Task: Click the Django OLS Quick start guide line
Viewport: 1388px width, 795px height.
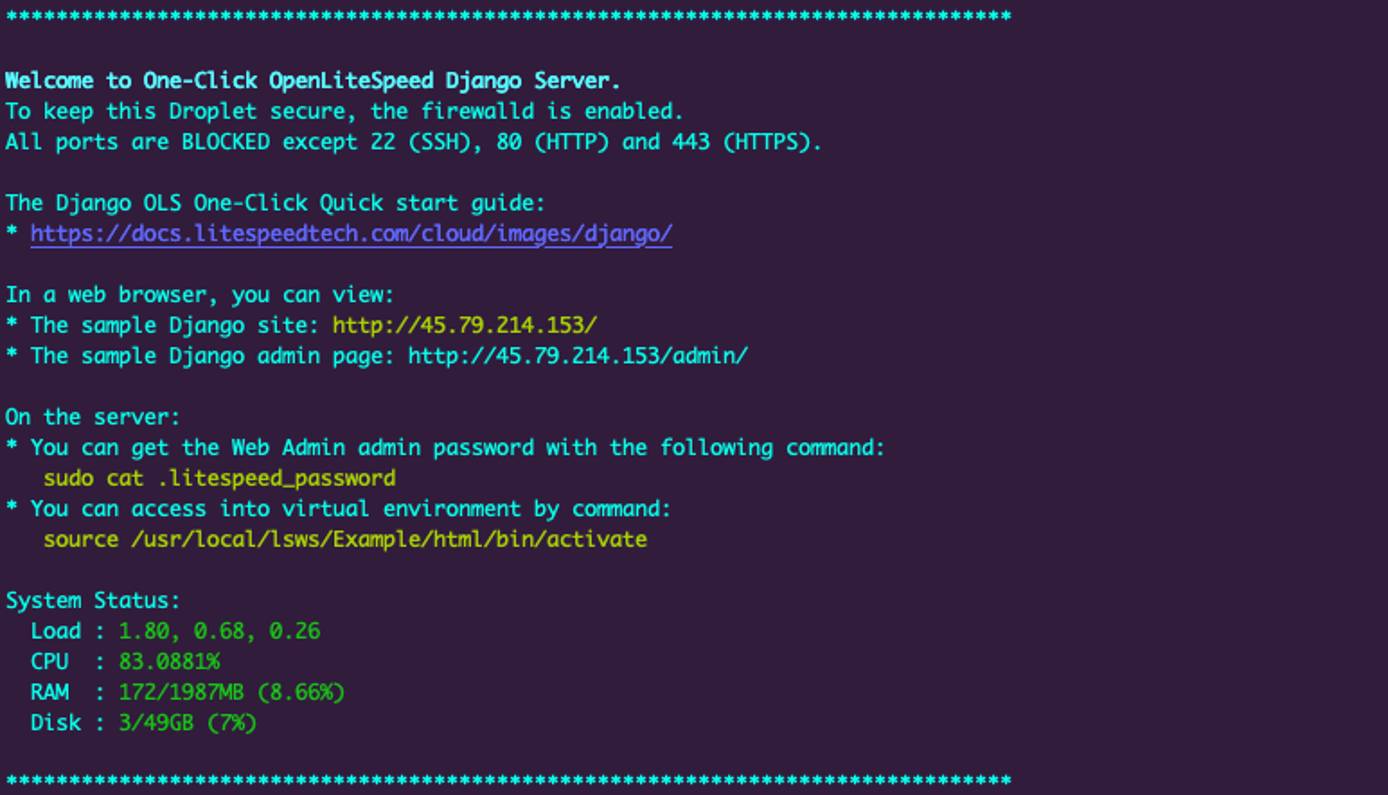Action: [x=275, y=203]
